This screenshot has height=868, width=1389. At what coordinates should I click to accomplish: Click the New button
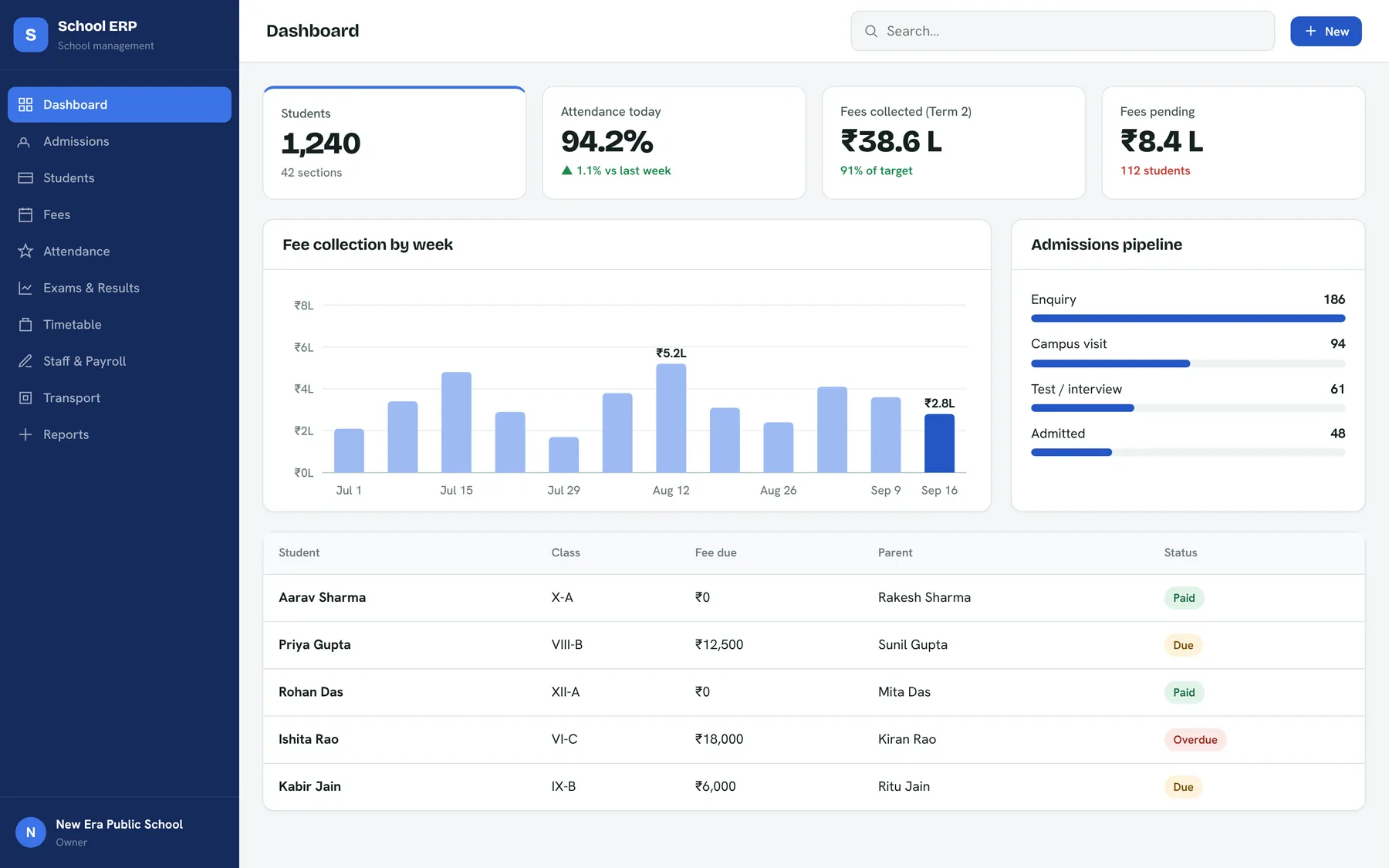pyautogui.click(x=1326, y=31)
